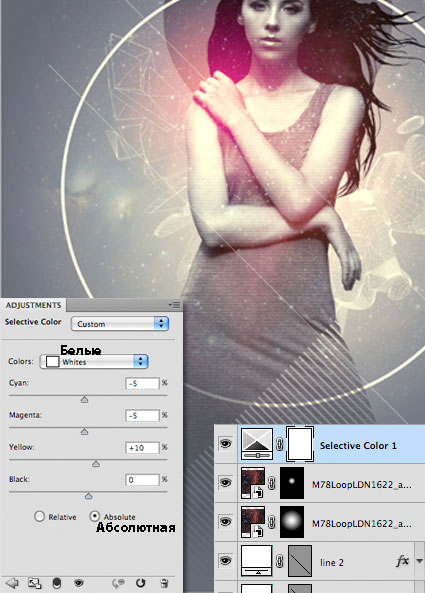Image resolution: width=425 pixels, height=593 pixels.
Task: Select the nebula thumbnail beside the large-glow mask
Action: (x=253, y=522)
